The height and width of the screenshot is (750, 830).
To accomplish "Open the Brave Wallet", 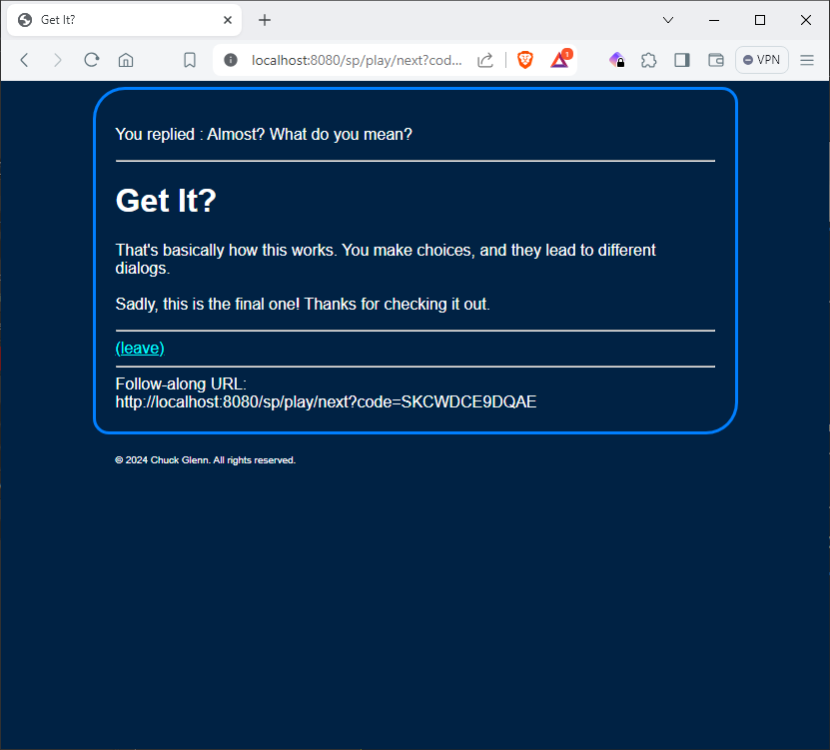I will (x=716, y=60).
